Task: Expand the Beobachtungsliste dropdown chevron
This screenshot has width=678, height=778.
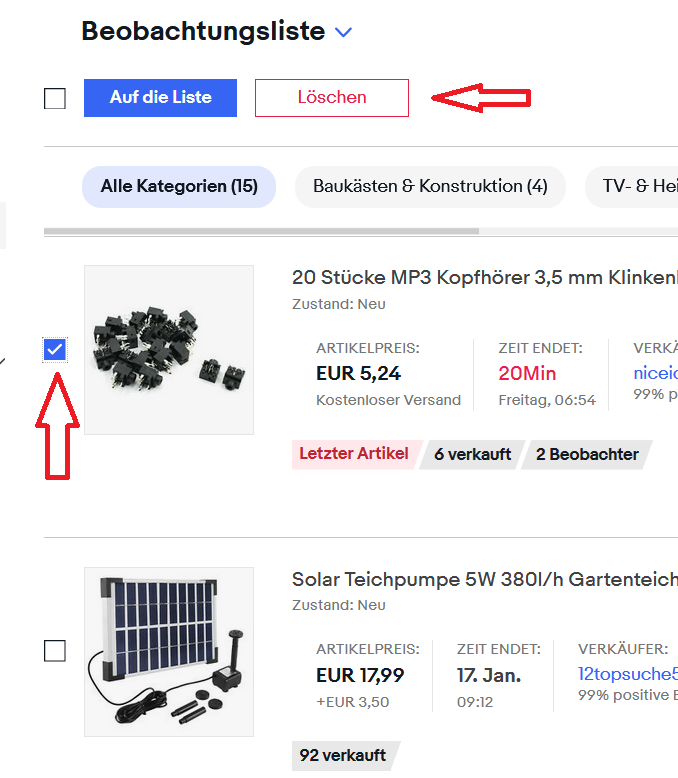Action: click(x=344, y=32)
